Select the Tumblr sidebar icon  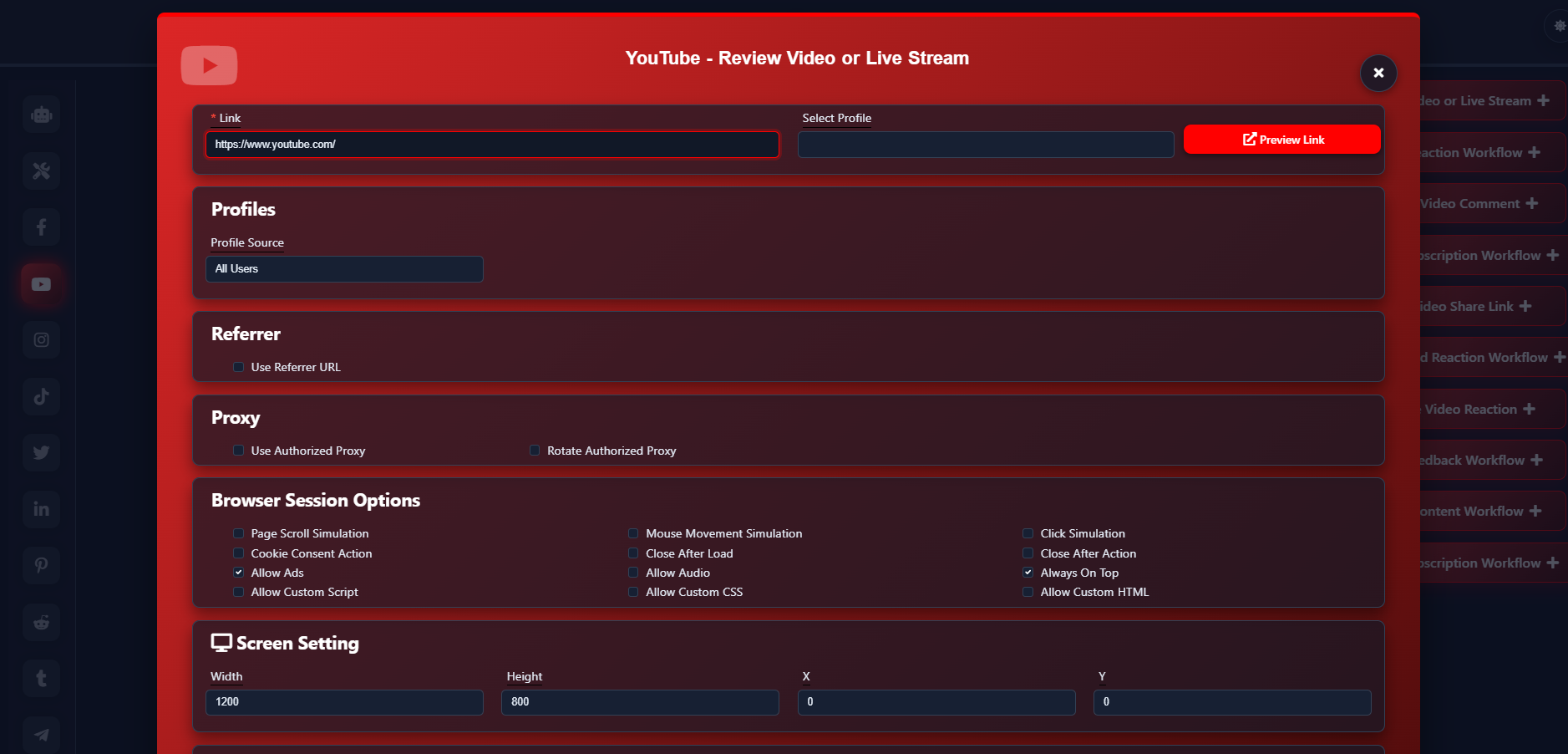tap(41, 678)
